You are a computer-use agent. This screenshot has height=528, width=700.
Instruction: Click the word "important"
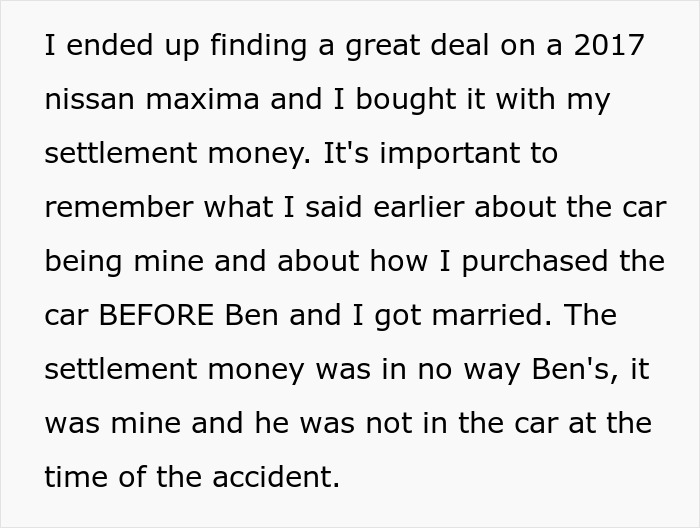point(437,154)
